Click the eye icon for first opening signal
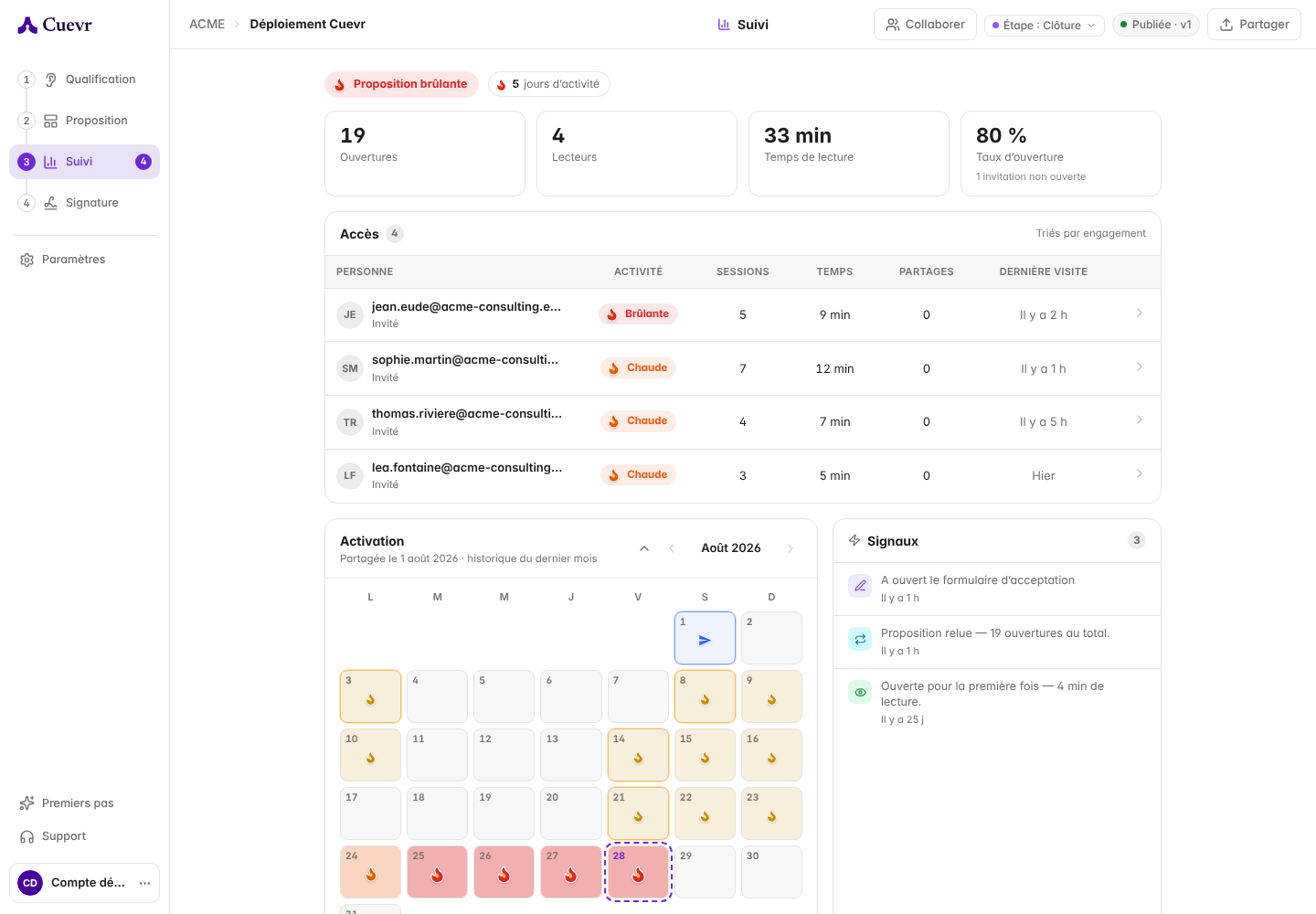1316x914 pixels. click(860, 692)
